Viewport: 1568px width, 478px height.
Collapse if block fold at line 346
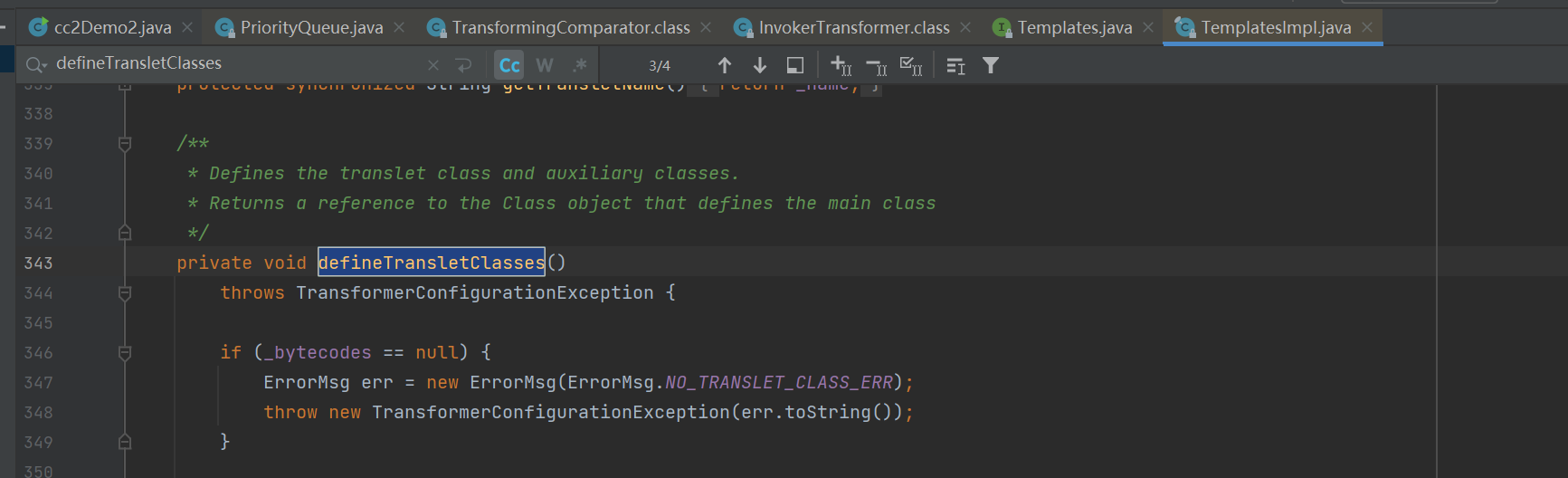(125, 352)
